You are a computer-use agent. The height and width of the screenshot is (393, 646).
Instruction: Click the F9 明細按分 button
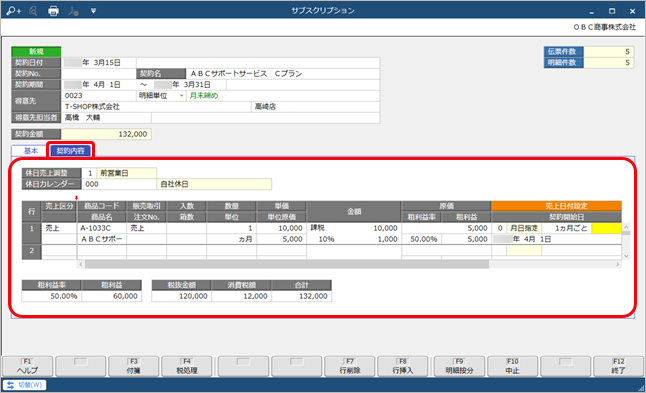459,366
